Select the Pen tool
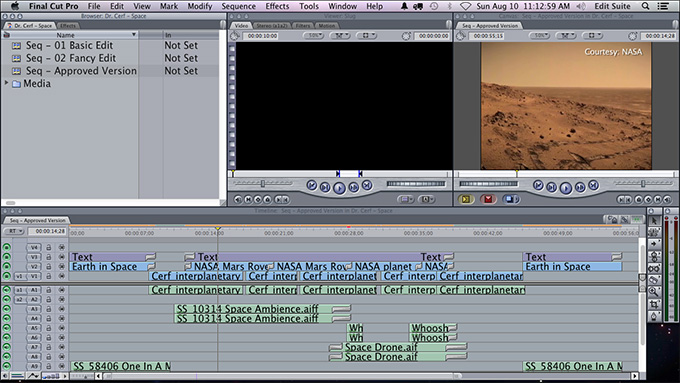Image resolution: width=680 pixels, height=383 pixels. (654, 316)
